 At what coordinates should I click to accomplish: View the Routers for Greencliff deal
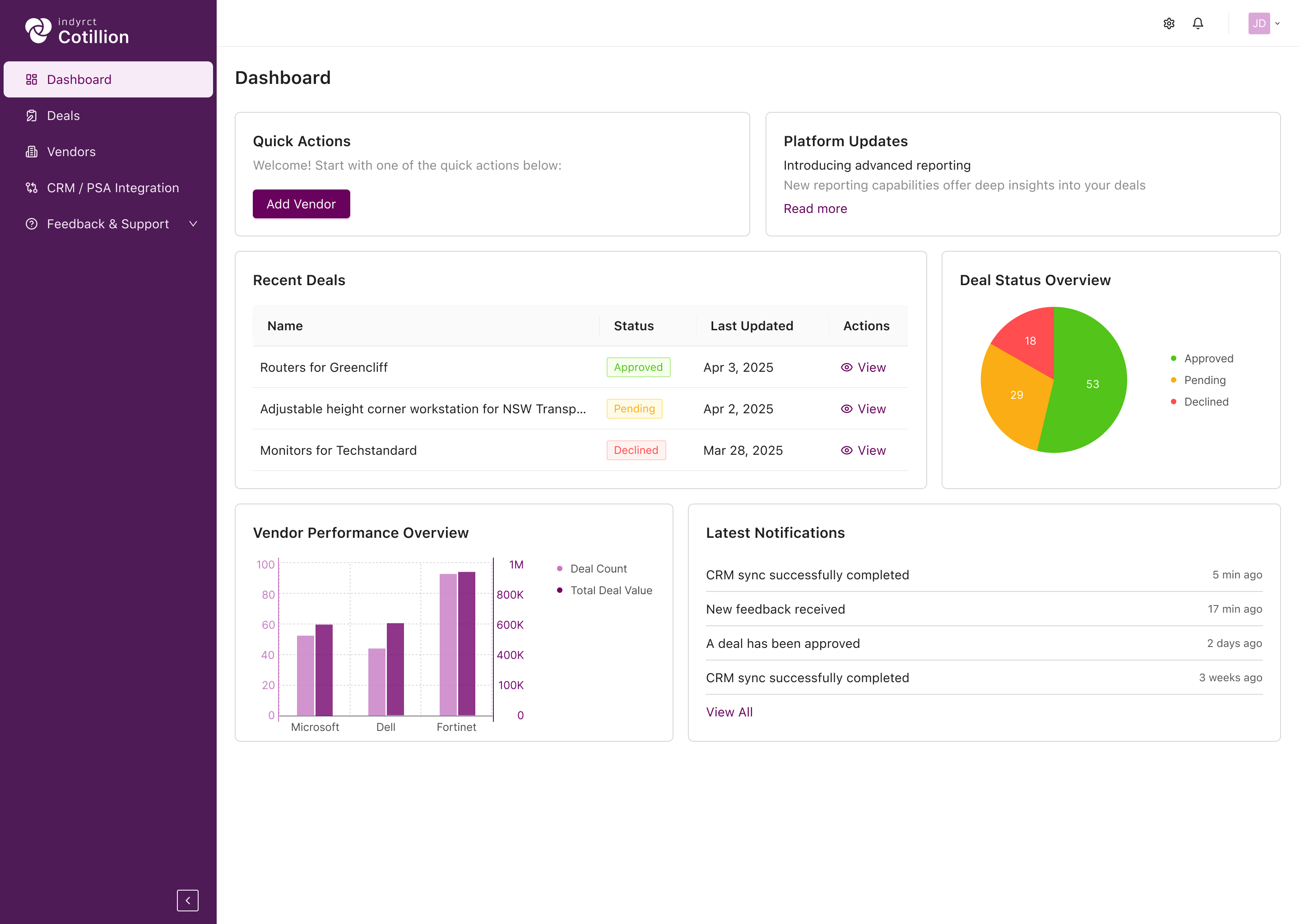[863, 367]
